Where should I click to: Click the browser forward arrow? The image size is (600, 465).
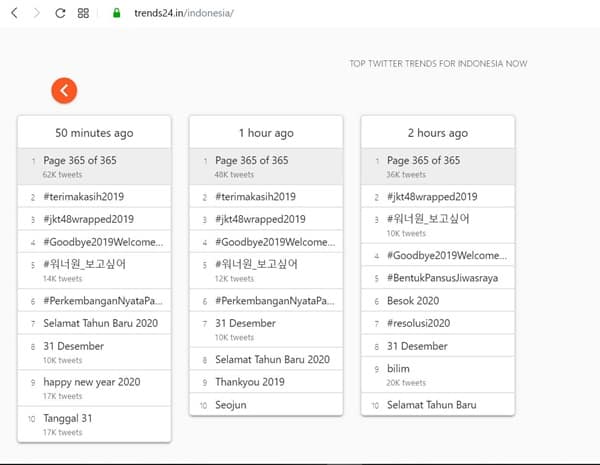tap(37, 13)
